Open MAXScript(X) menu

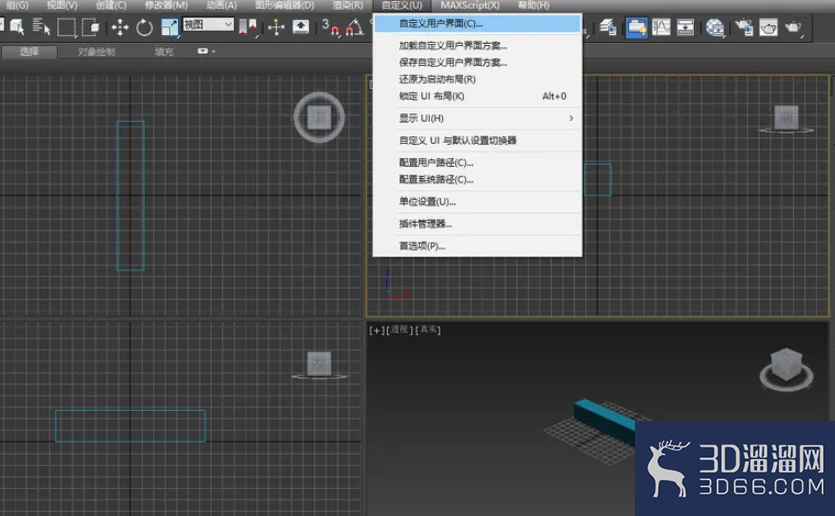(x=470, y=5)
